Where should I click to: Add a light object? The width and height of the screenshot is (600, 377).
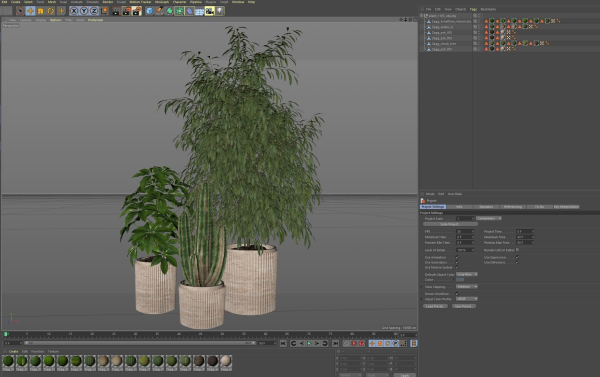220,11
